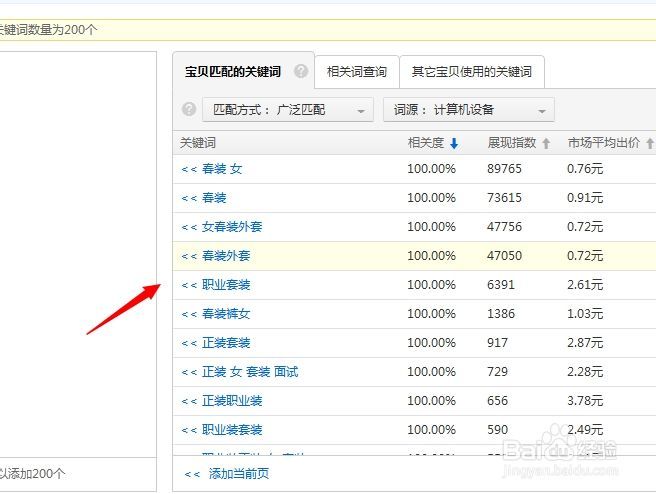Switch to the 其它宝贝使用的关键词 tab
This screenshot has height=494, width=656.
471,72
